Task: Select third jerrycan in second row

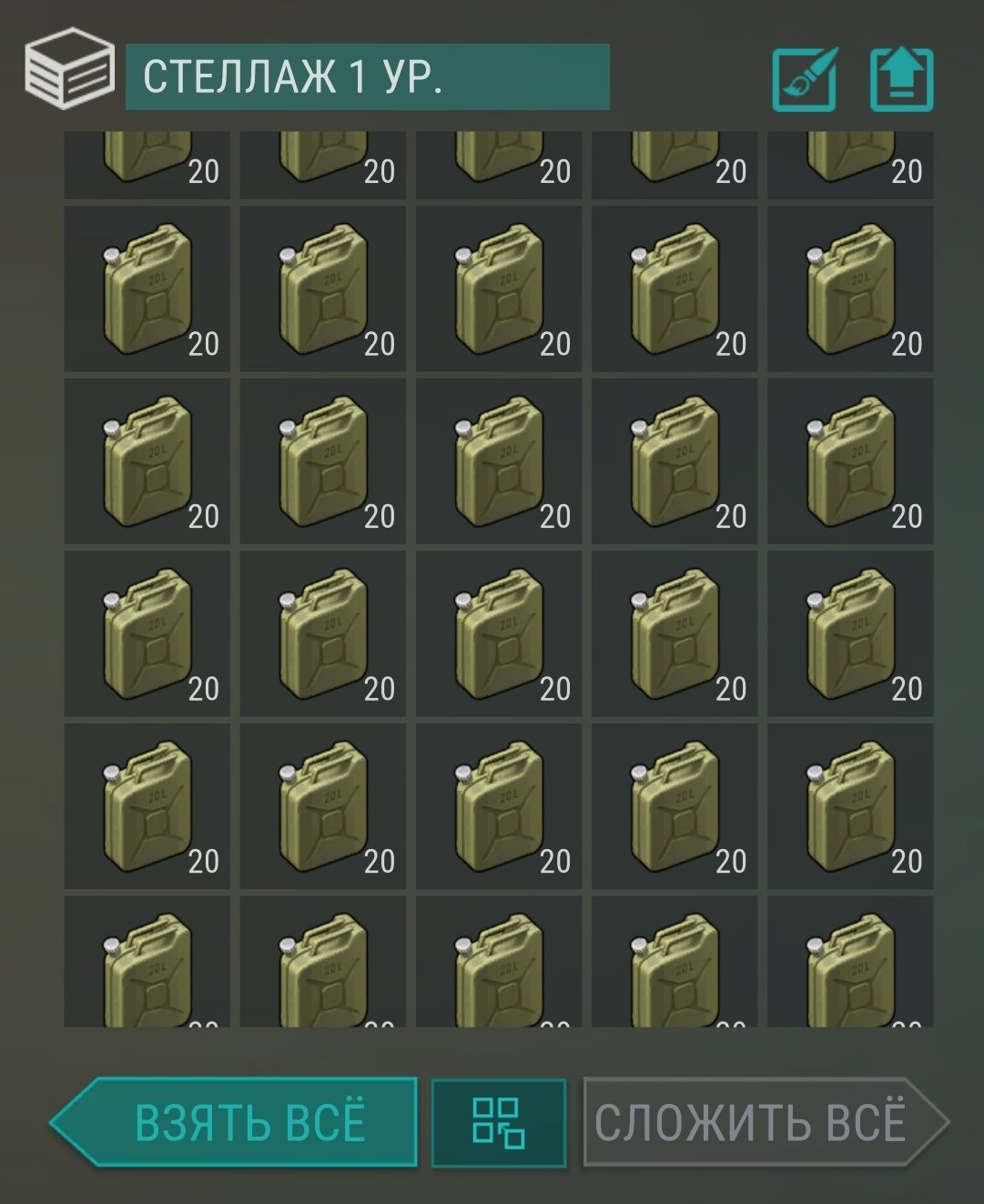Action: pos(499,288)
